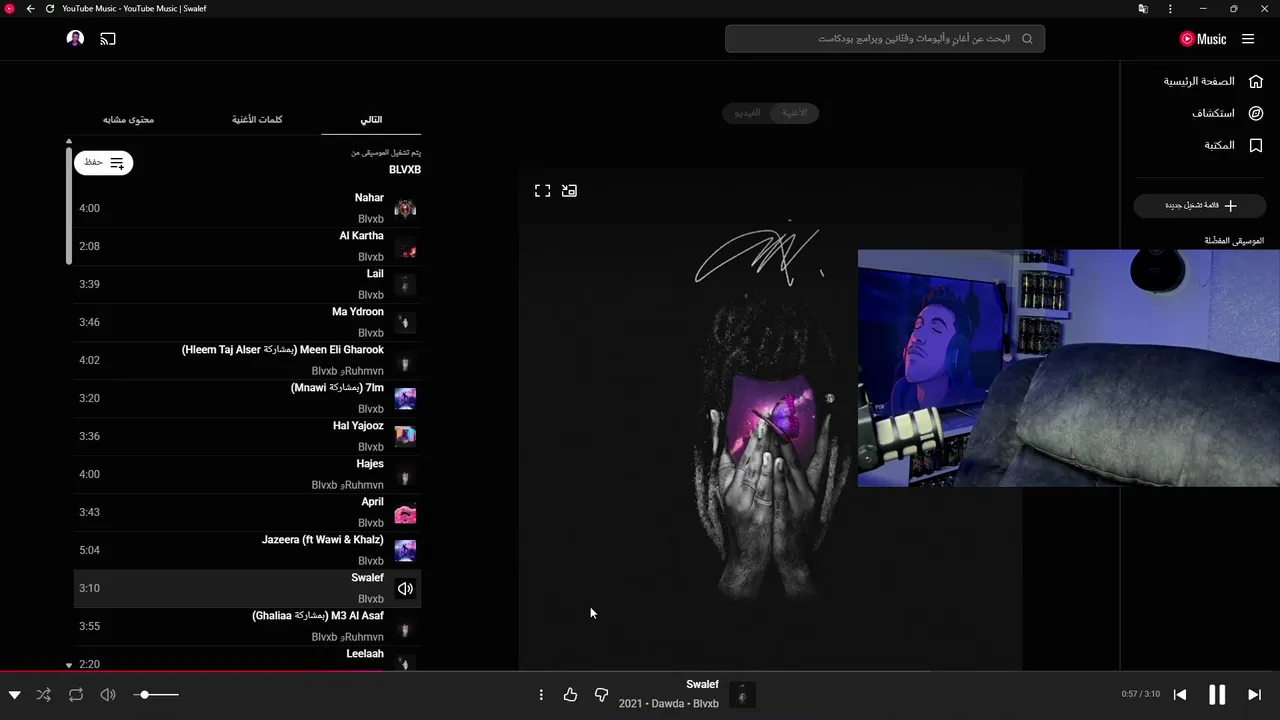The width and height of the screenshot is (1280, 720).
Task: Reload the YouTube Music app
Action: pyautogui.click(x=49, y=9)
